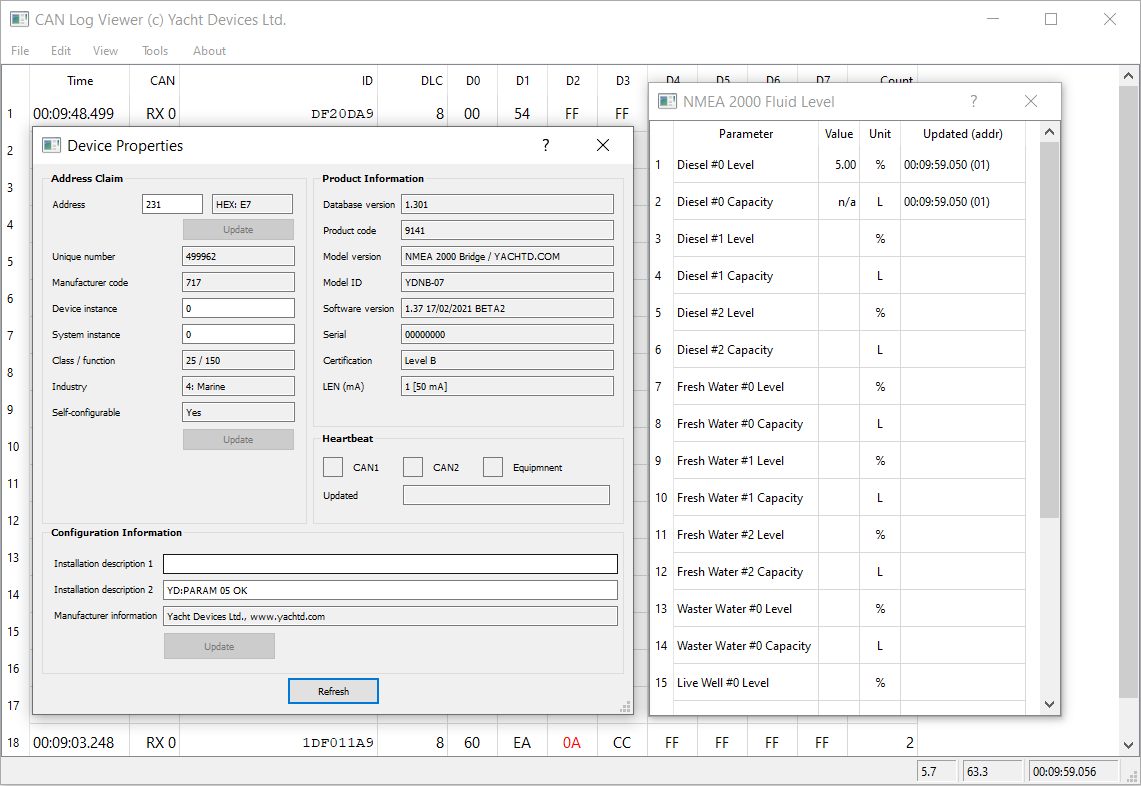This screenshot has height=786, width=1141.
Task: Click the fluid level vertical scrollbar thumb
Action: point(1049,330)
